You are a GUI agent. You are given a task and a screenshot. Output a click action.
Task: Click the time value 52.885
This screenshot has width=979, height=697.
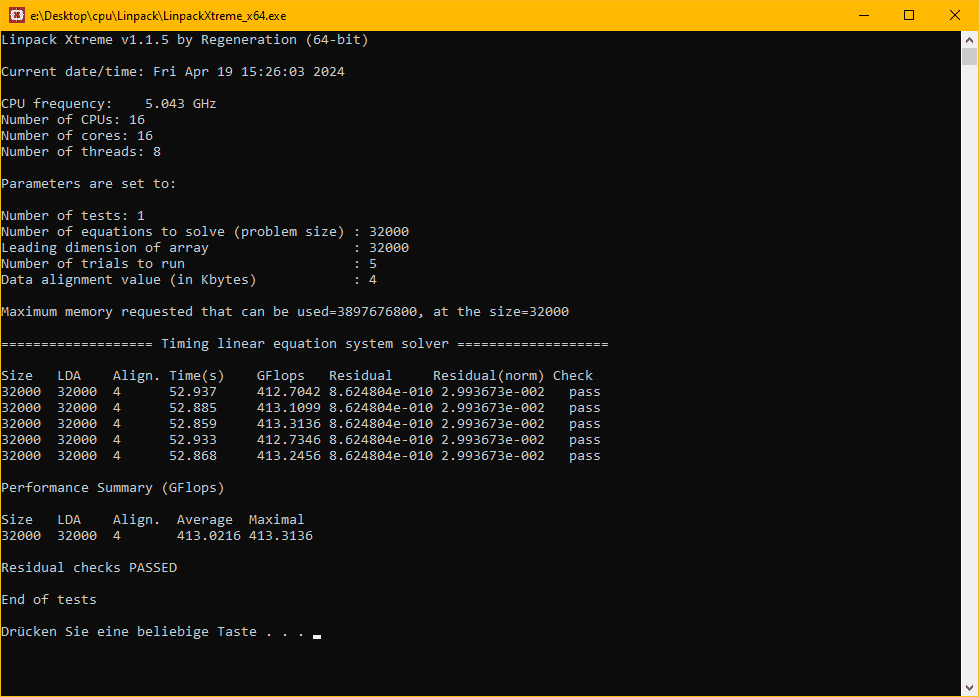pyautogui.click(x=193, y=408)
